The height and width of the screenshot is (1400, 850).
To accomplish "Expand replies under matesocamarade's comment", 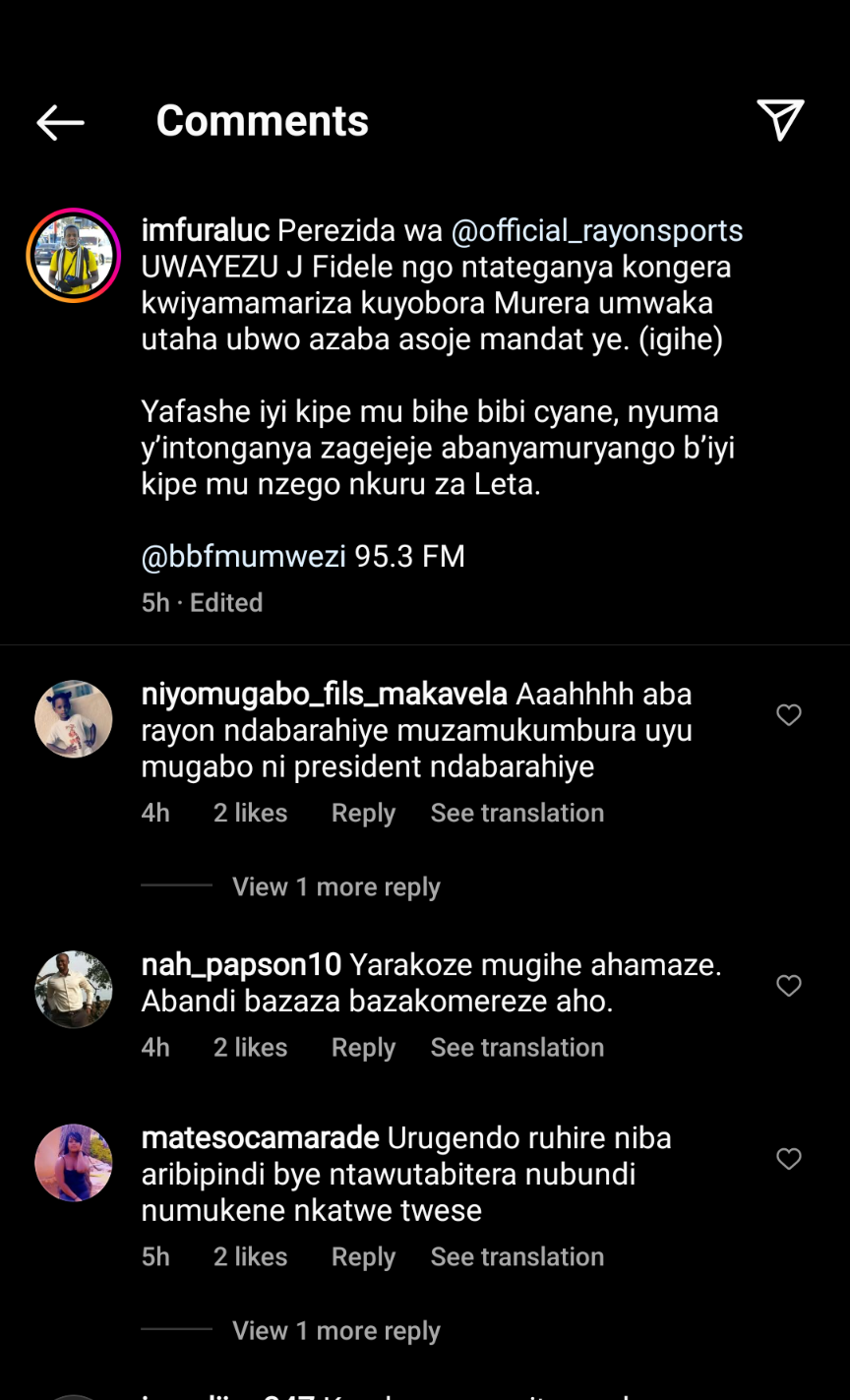I will pyautogui.click(x=335, y=1330).
